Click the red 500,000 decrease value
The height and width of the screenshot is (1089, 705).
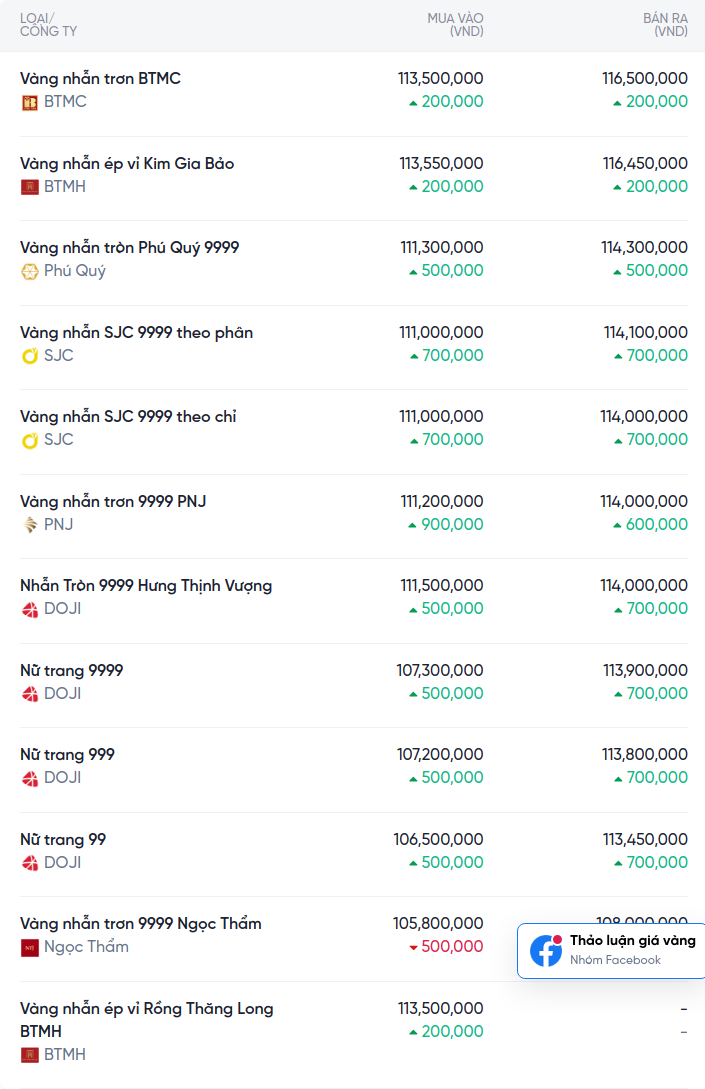[x=452, y=947]
